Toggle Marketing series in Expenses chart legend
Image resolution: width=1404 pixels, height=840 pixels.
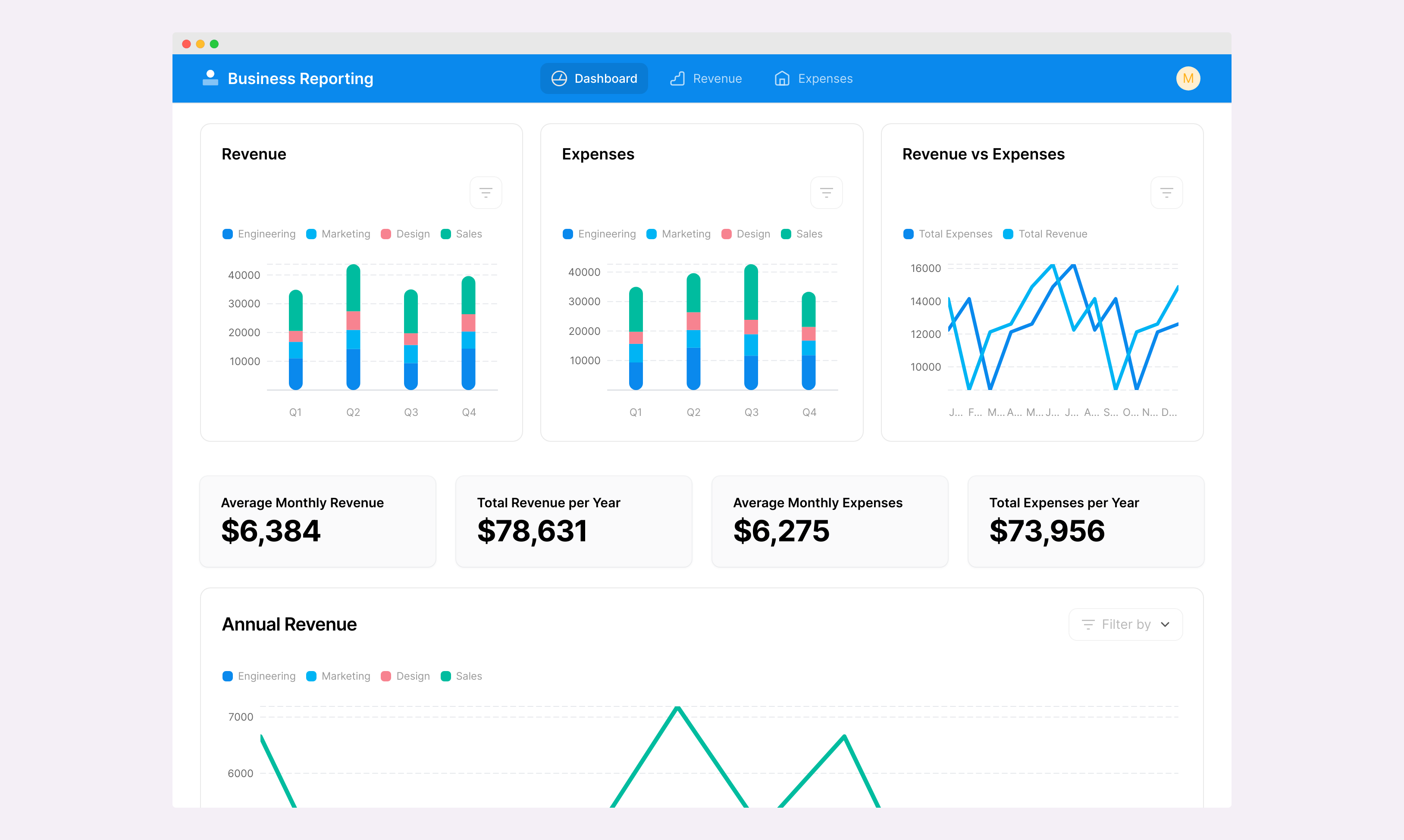679,234
